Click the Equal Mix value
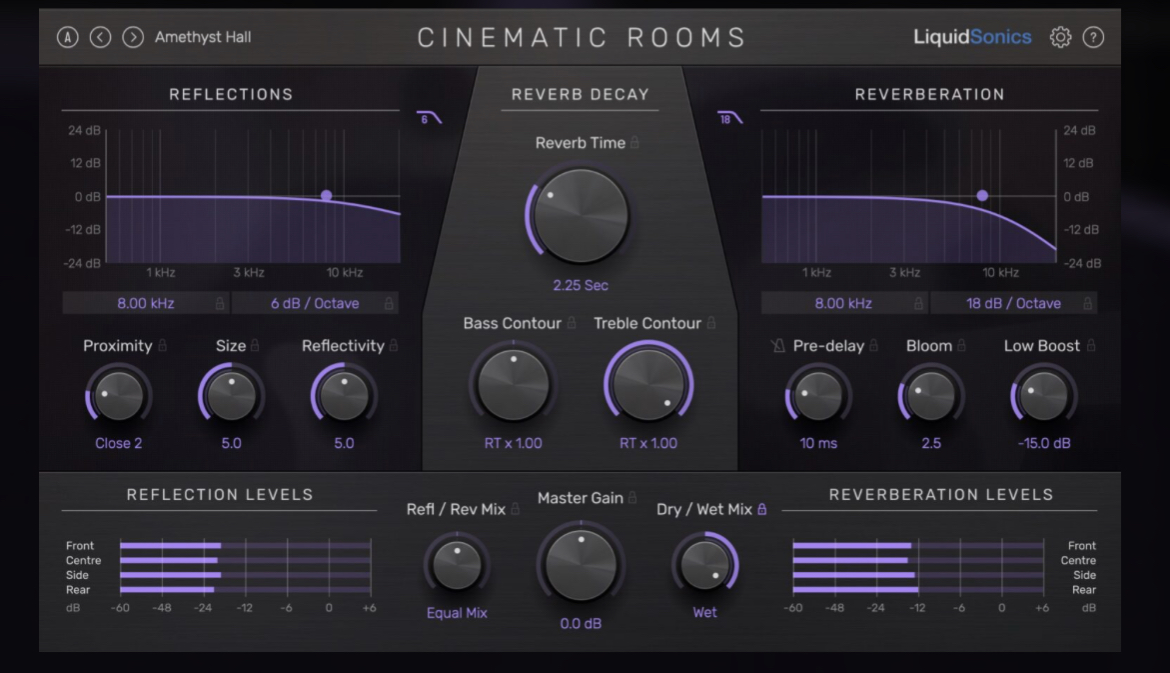Viewport: 1170px width, 673px height. [x=457, y=613]
